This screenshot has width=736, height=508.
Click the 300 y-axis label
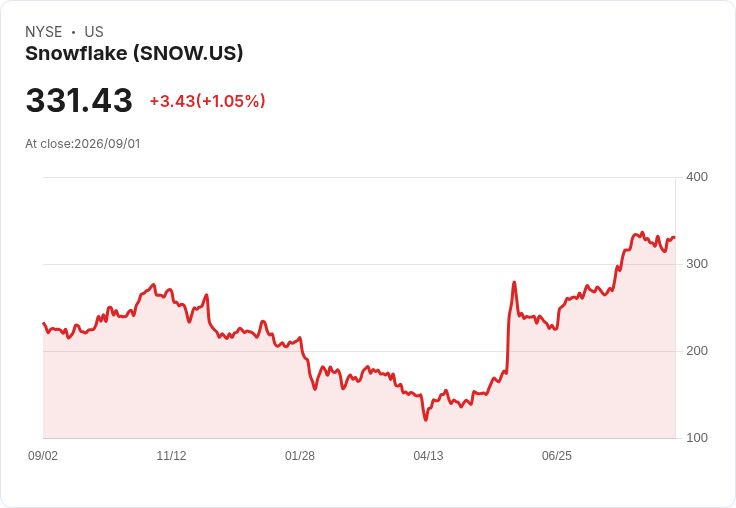pyautogui.click(x=697, y=264)
